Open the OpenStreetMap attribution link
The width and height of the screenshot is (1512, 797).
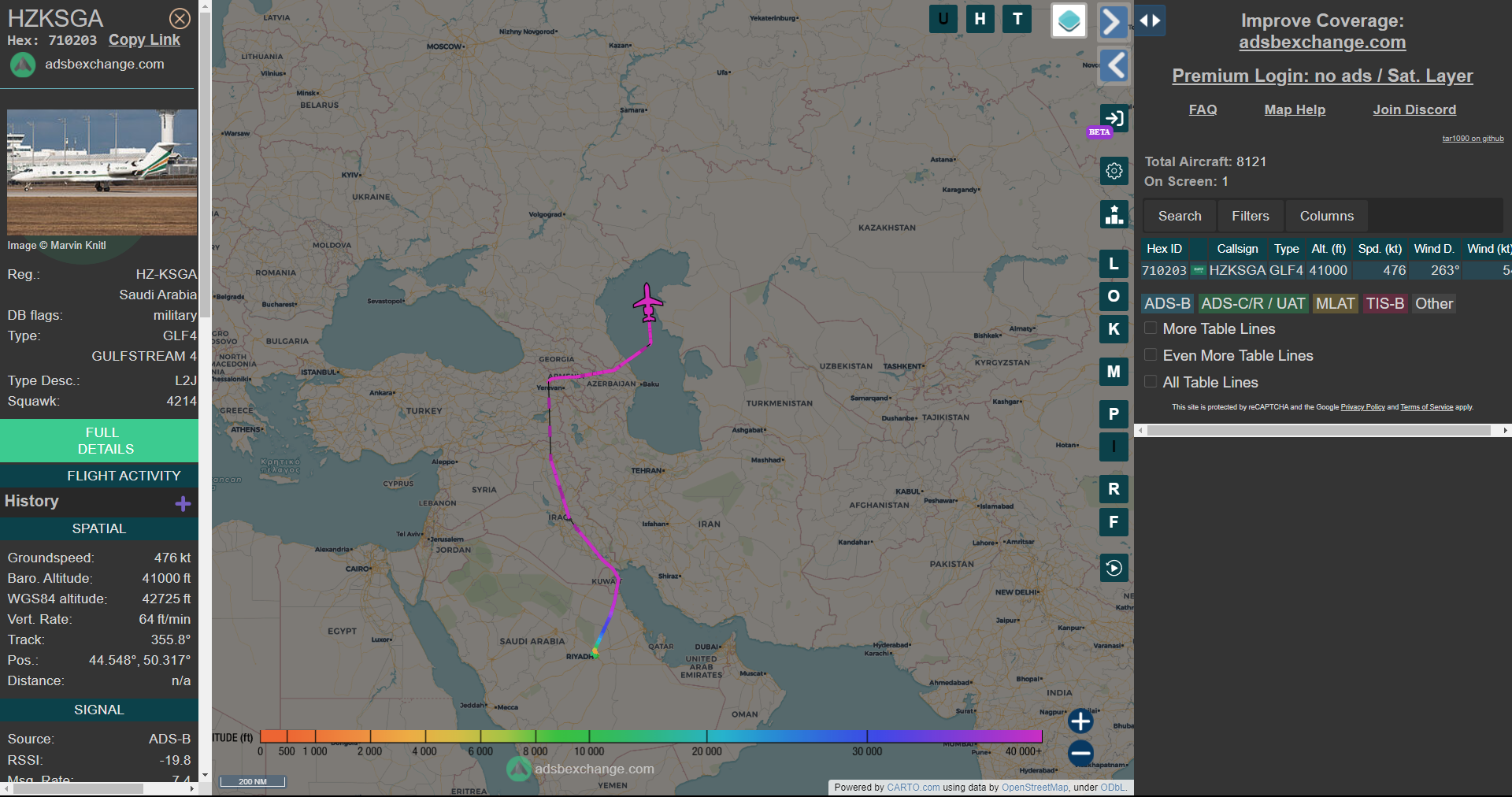click(x=1035, y=788)
